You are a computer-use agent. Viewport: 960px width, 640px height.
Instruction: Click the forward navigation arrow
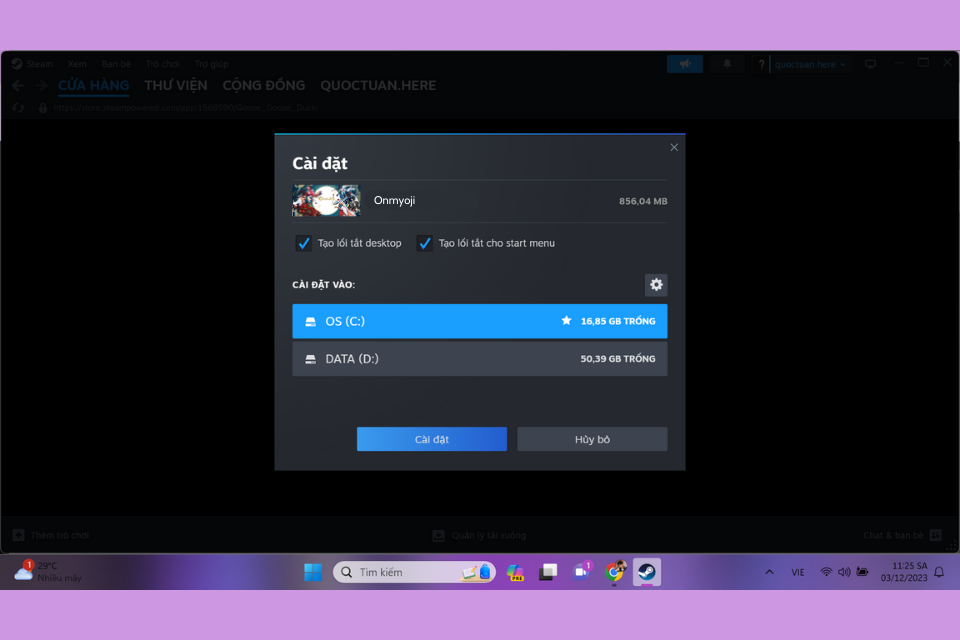[x=41, y=86]
